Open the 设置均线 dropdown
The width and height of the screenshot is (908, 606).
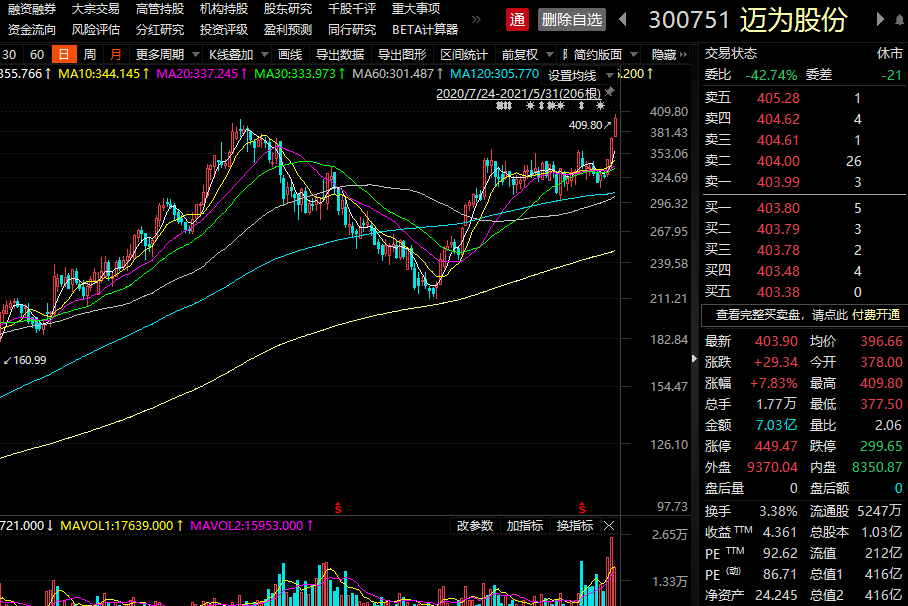tap(580, 75)
